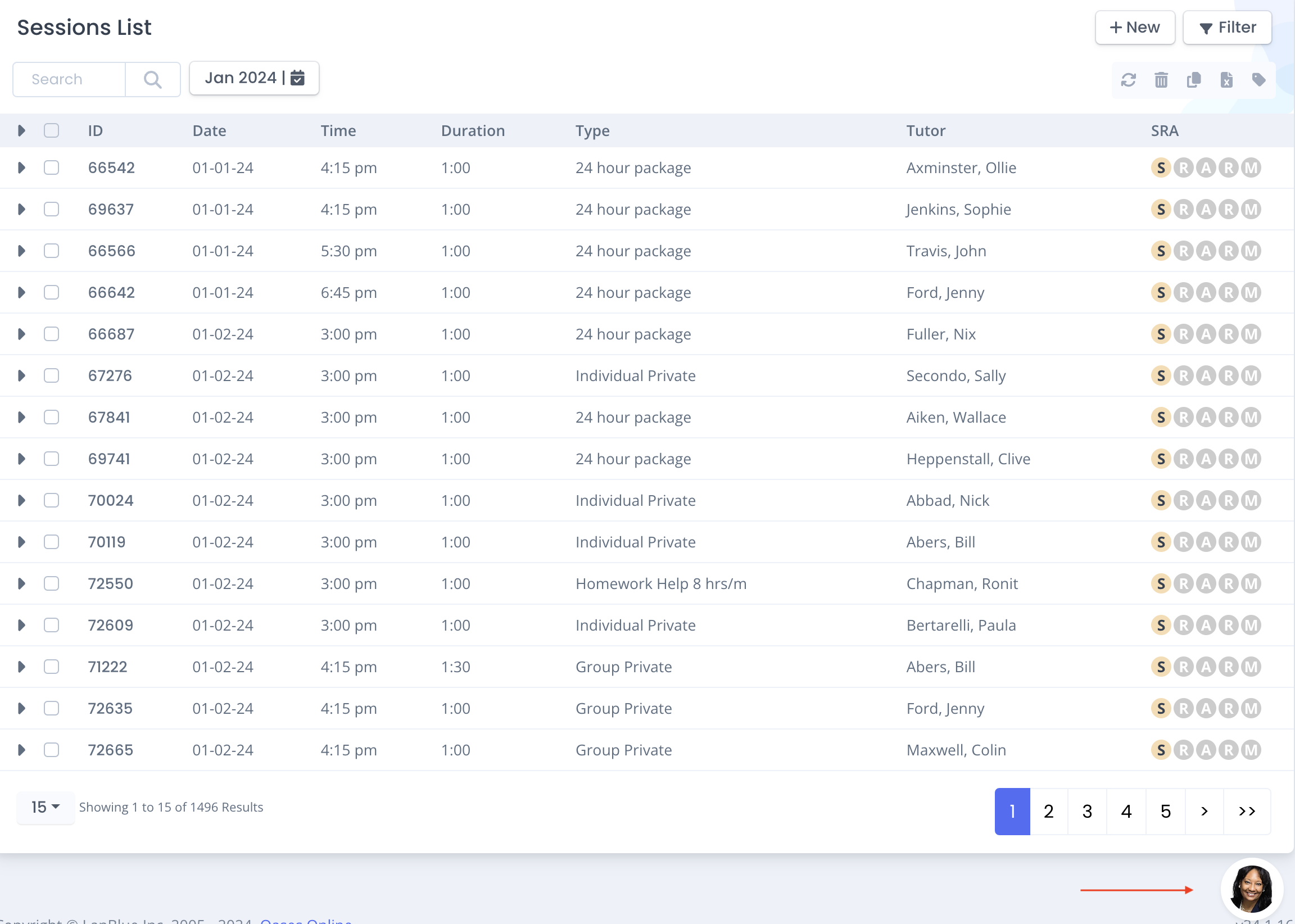
Task: Click tutor name Heppenstall, Clive
Action: (x=968, y=459)
